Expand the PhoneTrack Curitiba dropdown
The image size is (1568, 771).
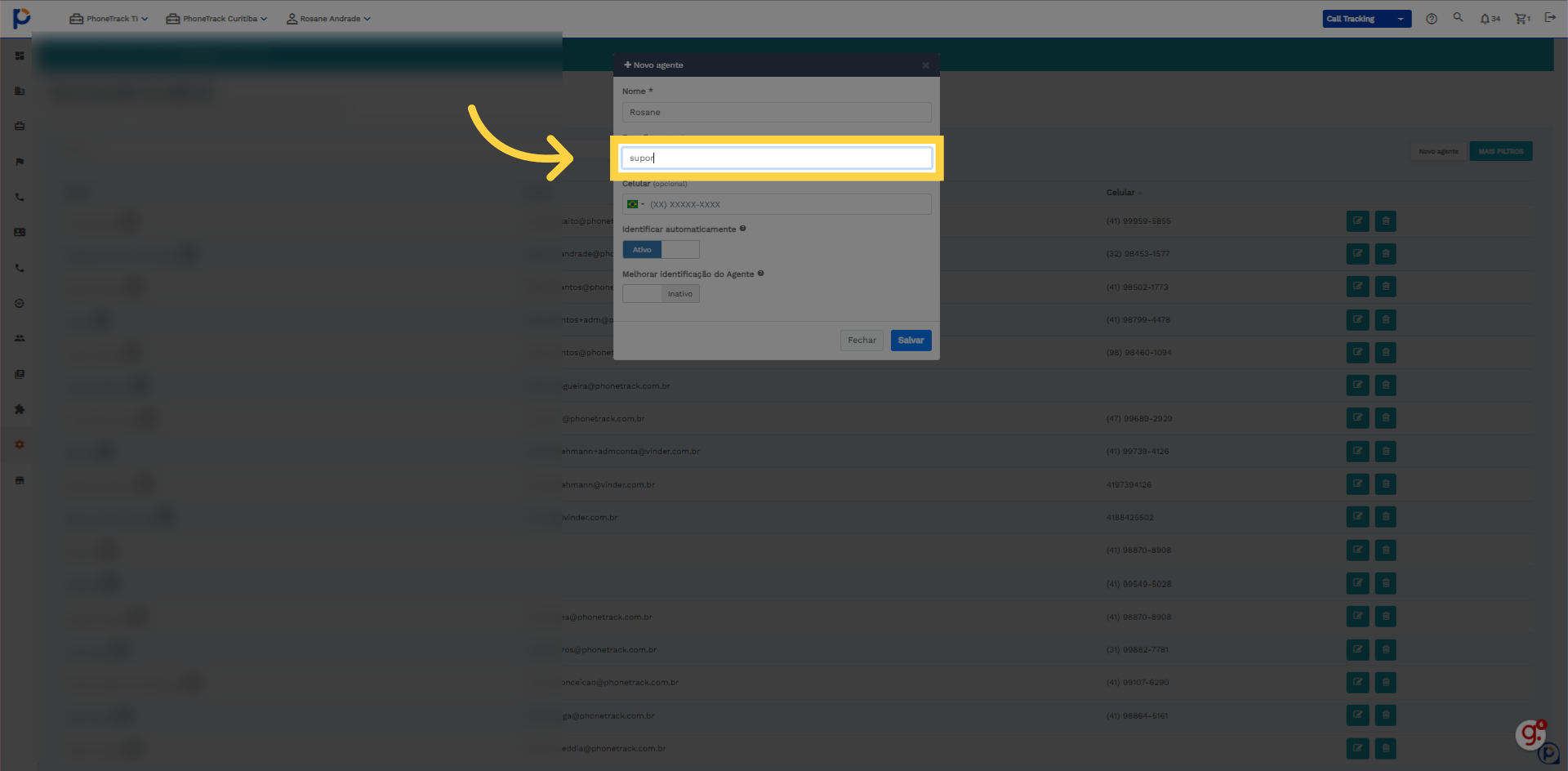pyautogui.click(x=216, y=19)
